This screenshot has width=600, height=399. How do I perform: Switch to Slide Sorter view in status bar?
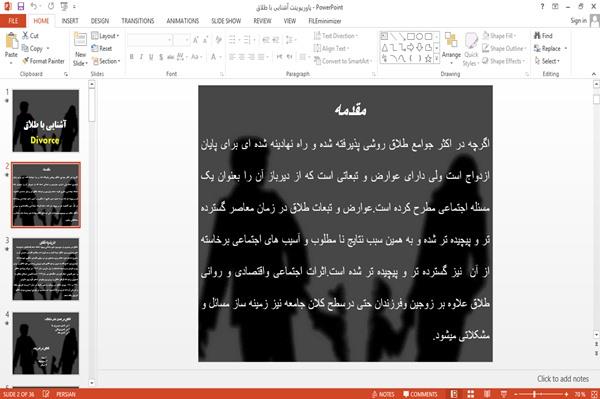coord(471,394)
